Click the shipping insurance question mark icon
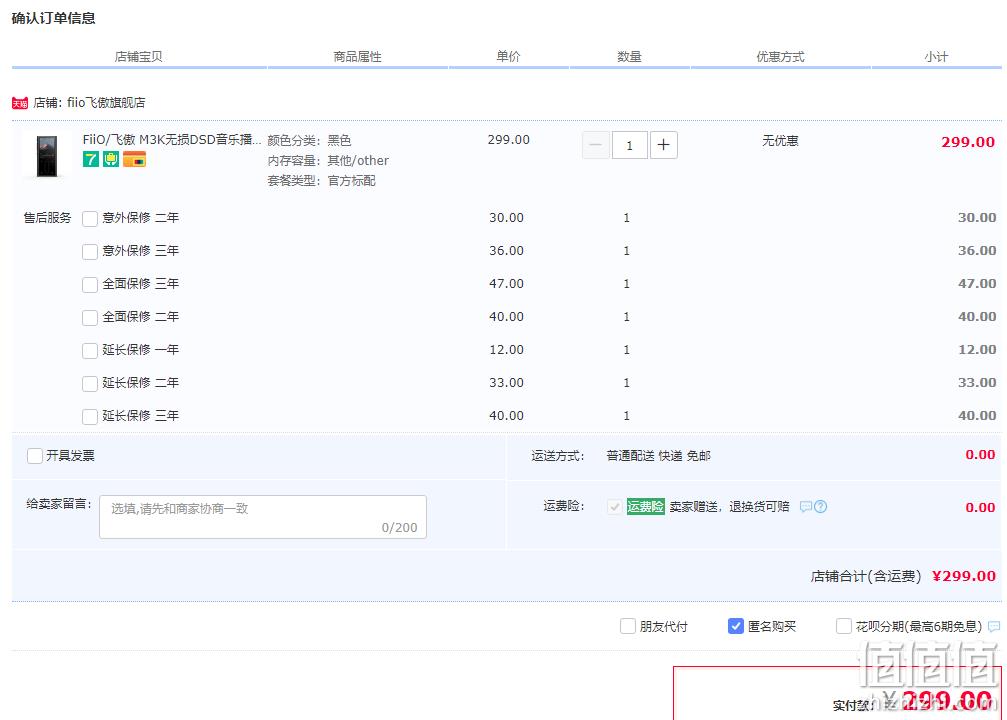Viewport: 1007px width, 720px height. coord(820,507)
